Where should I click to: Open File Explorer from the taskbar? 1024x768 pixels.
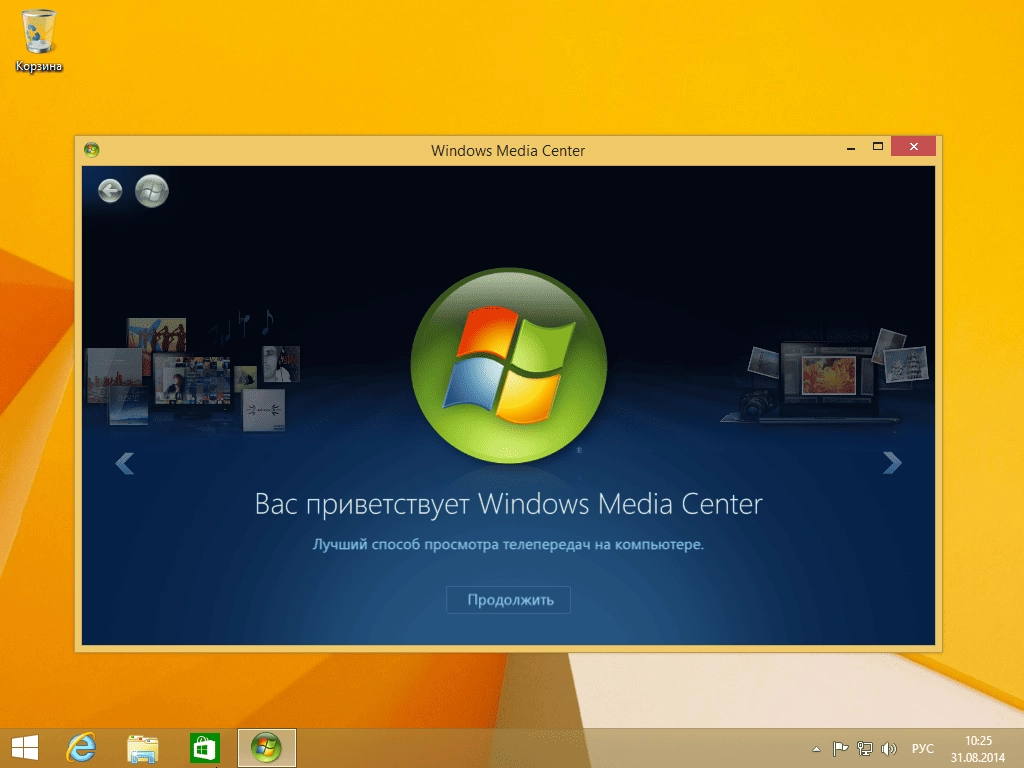142,748
